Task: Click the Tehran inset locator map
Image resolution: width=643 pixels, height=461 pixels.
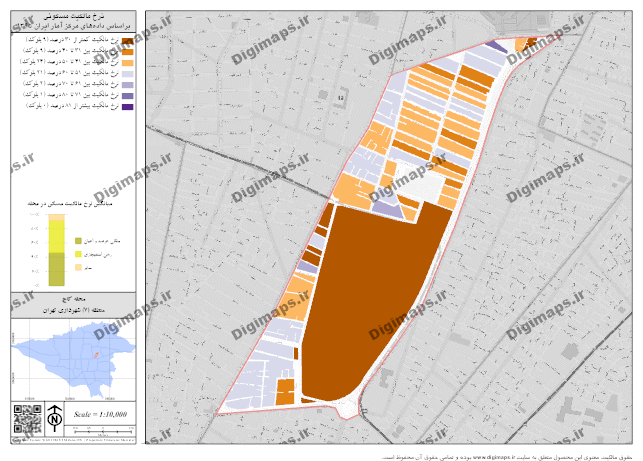Action: pos(73,360)
